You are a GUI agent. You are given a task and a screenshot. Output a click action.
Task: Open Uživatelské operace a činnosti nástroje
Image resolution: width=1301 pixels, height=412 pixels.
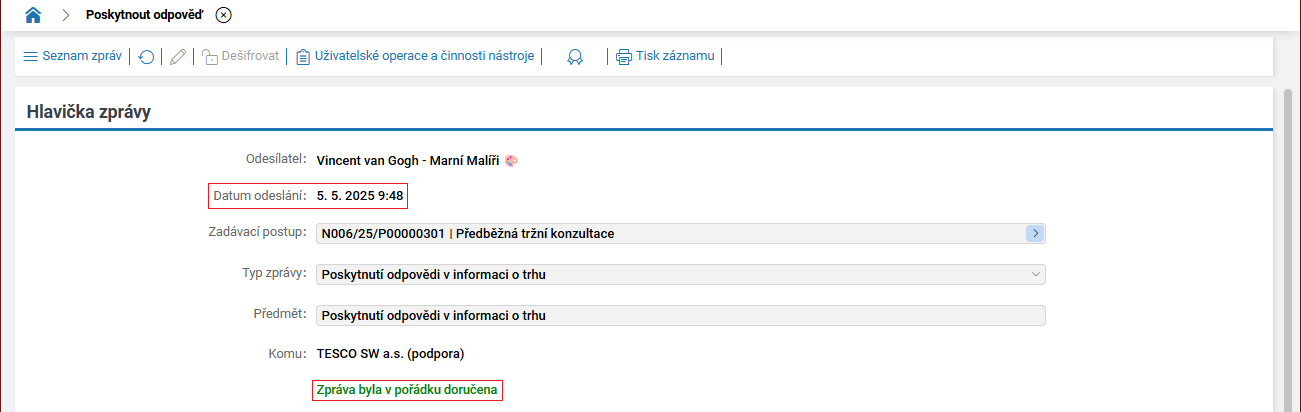(x=415, y=56)
